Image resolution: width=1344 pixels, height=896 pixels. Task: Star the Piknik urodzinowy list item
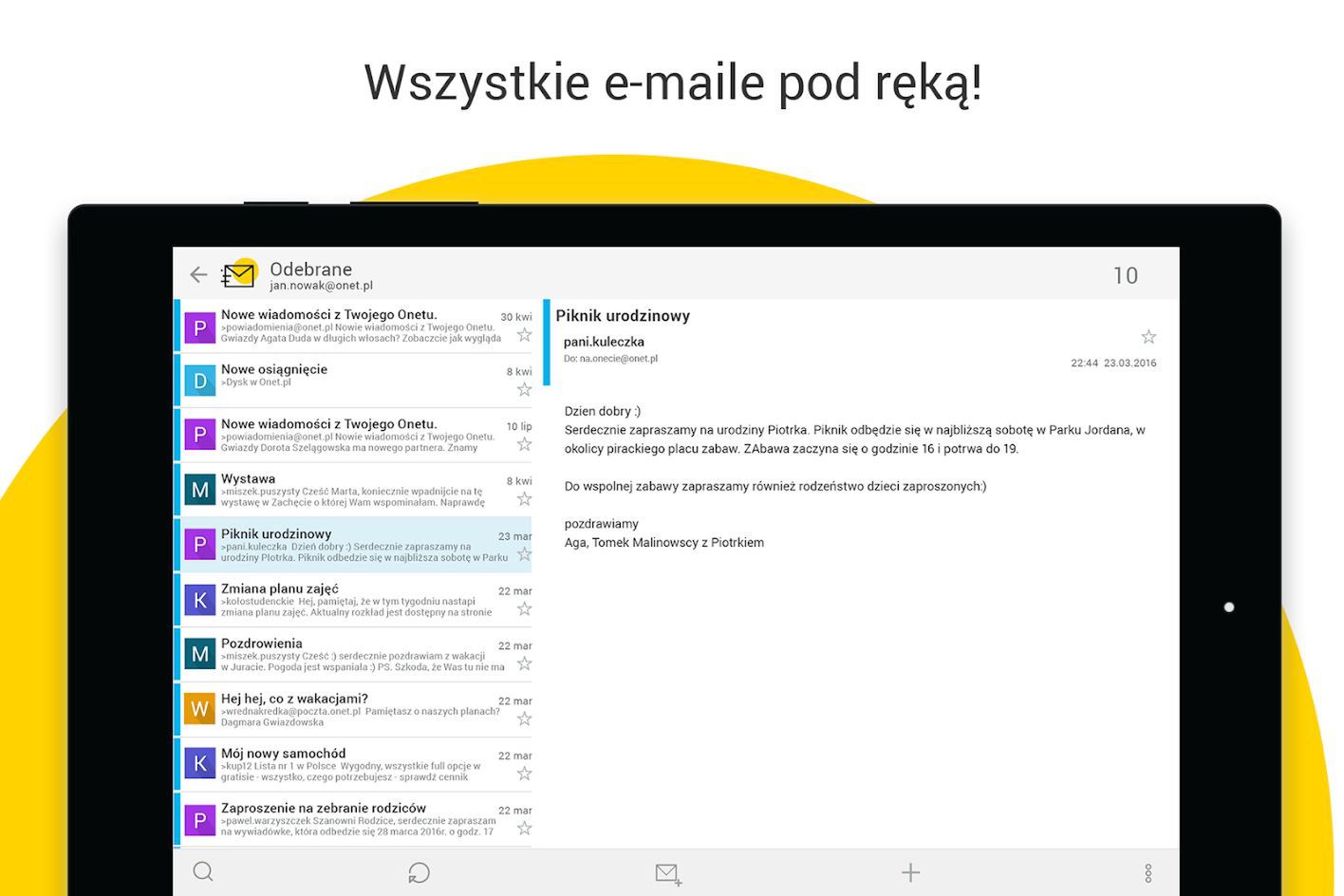tap(524, 554)
